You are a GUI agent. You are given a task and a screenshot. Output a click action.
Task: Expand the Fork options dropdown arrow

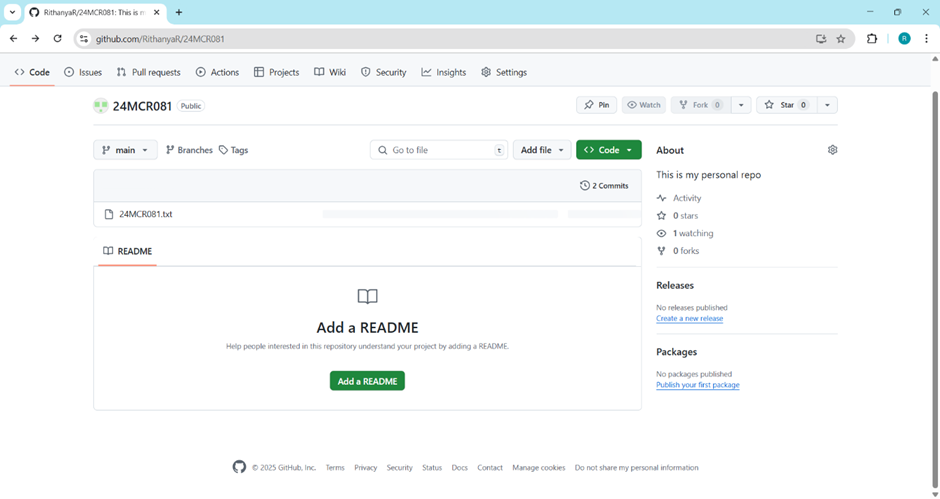tap(741, 105)
